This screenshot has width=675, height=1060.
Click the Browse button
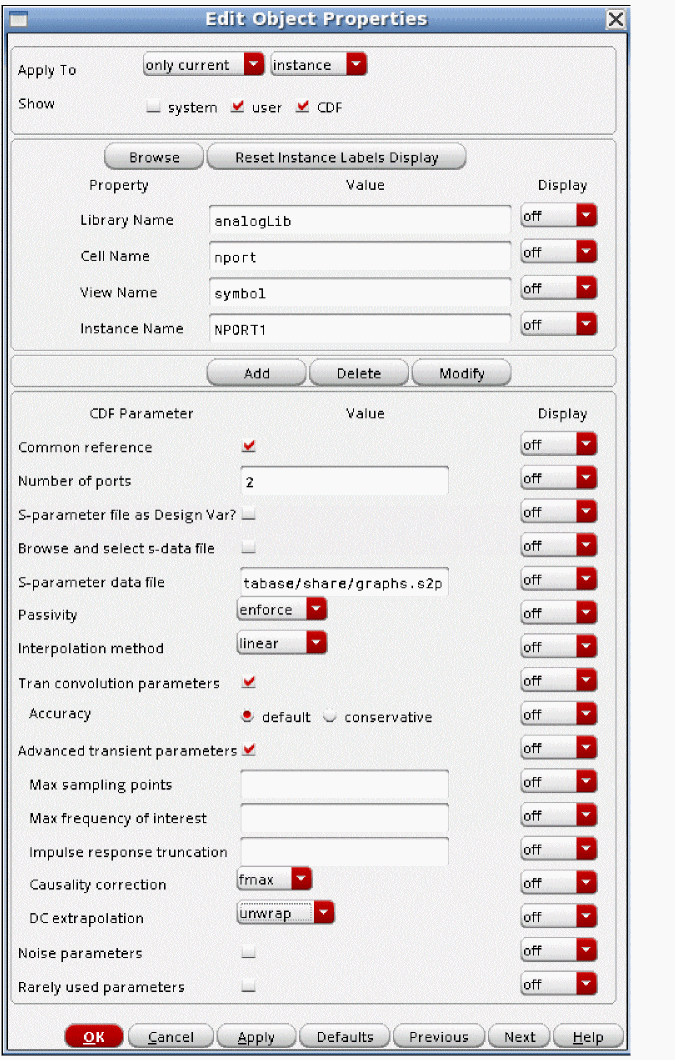pos(154,157)
